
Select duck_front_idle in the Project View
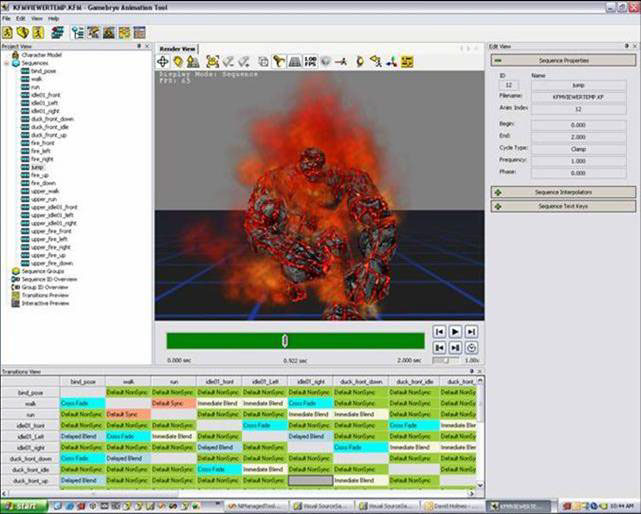coord(50,127)
